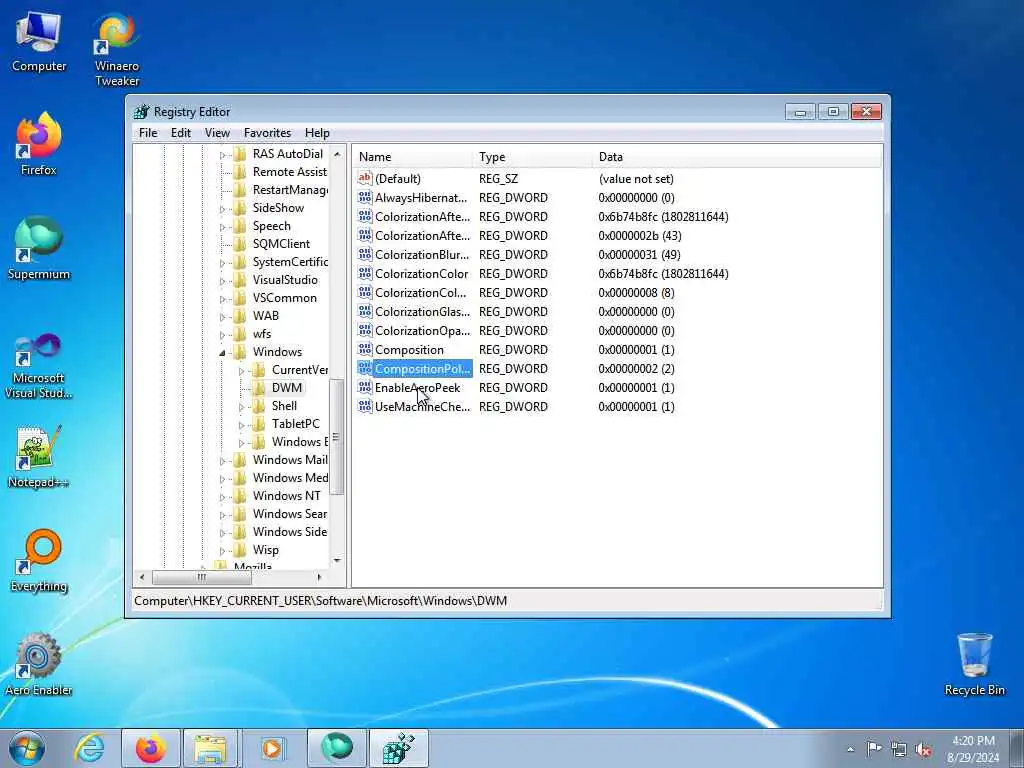Select the ColorizationOpa... value
Image resolution: width=1024 pixels, height=768 pixels.
click(423, 330)
